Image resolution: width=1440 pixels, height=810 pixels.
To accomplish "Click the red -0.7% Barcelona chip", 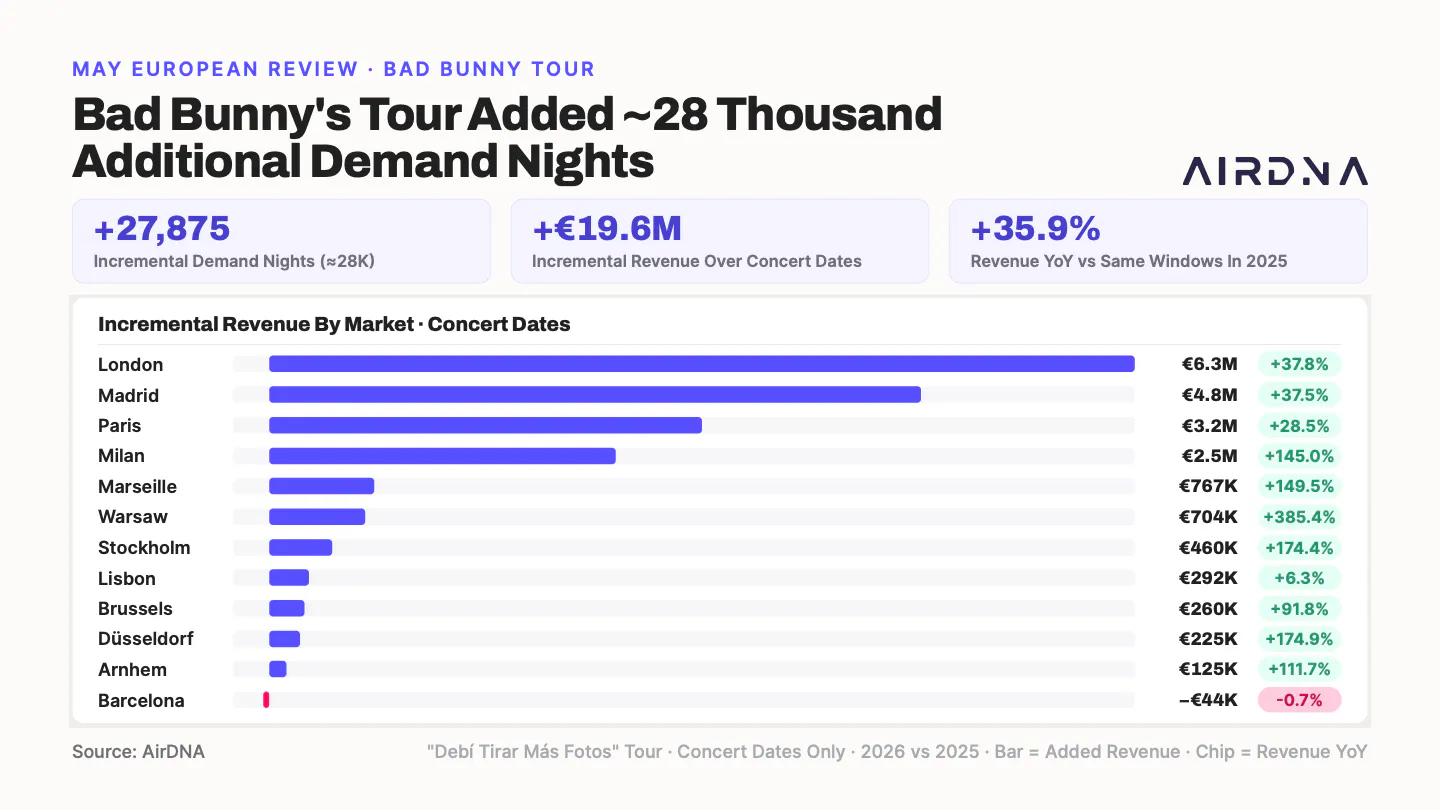I will [x=1299, y=700].
